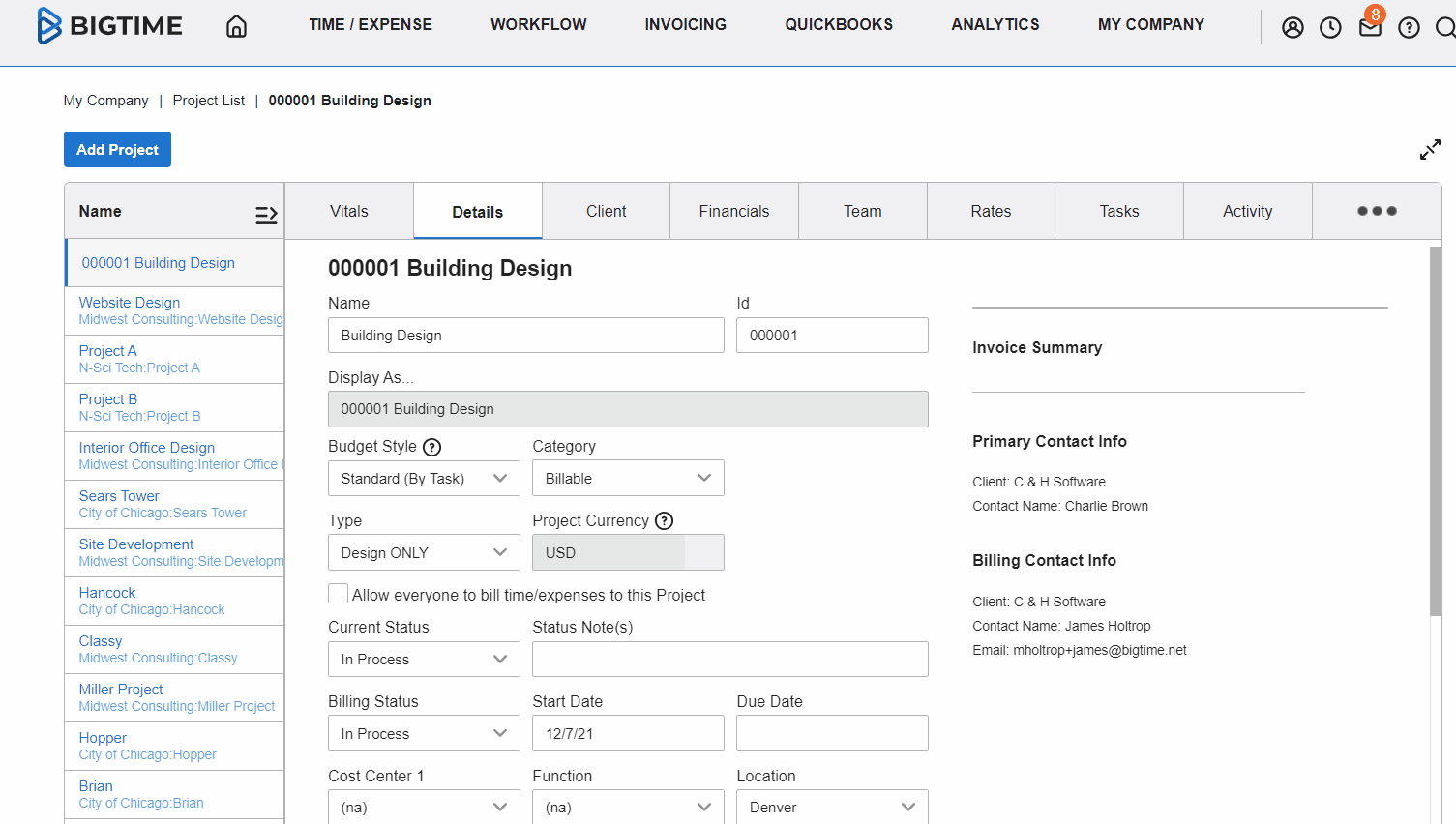Click the user profile icon
This screenshot has height=824, width=1456.
[x=1293, y=27]
